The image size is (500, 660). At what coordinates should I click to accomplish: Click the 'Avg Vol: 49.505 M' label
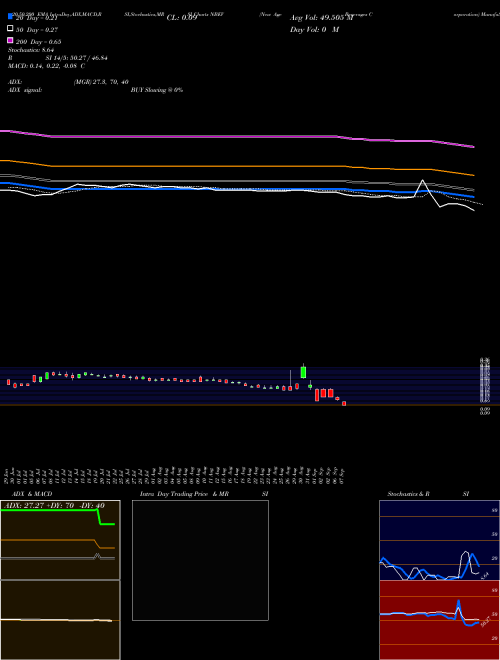[322, 18]
